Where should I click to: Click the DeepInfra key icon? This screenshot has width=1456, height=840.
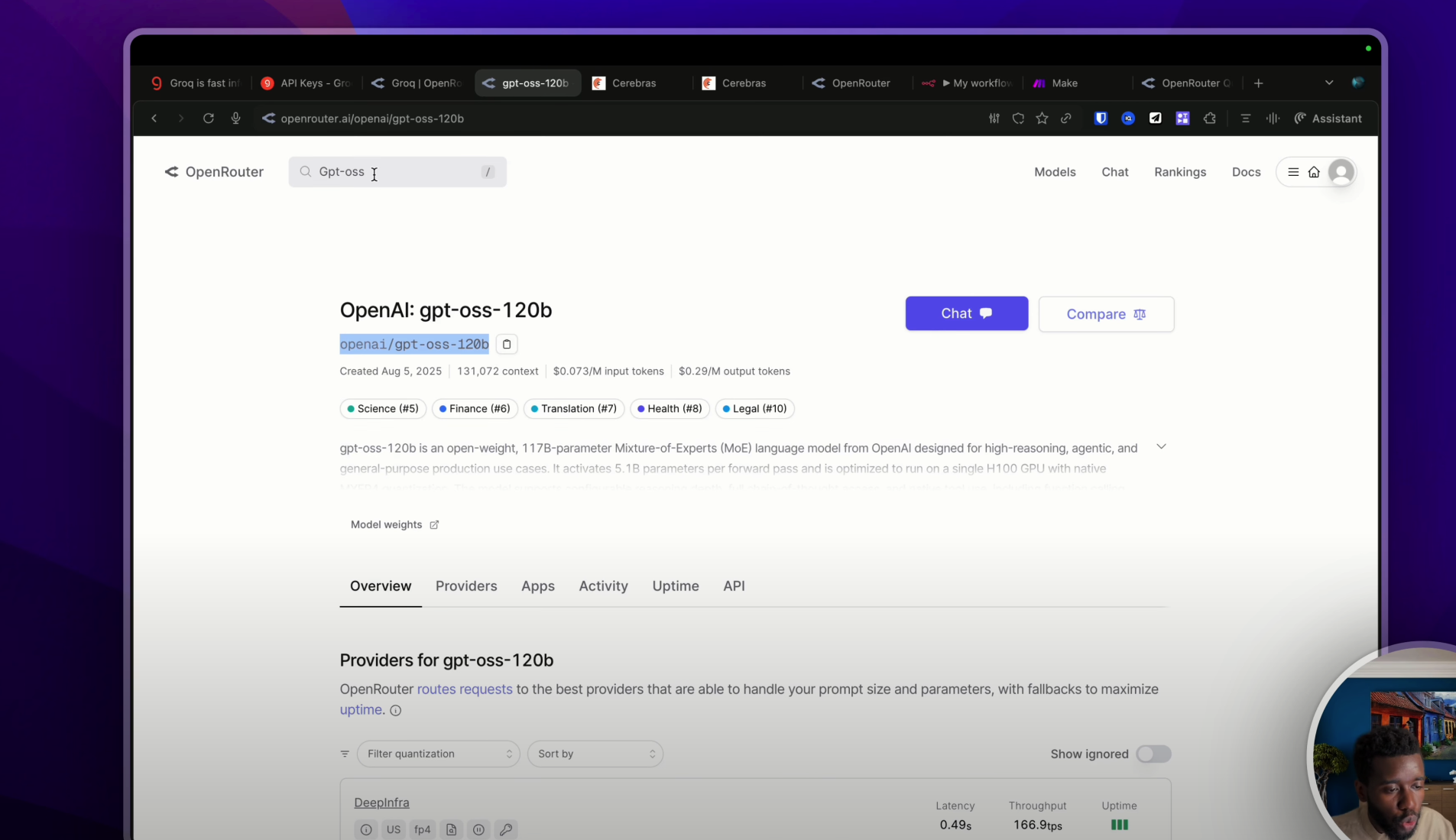(506, 829)
